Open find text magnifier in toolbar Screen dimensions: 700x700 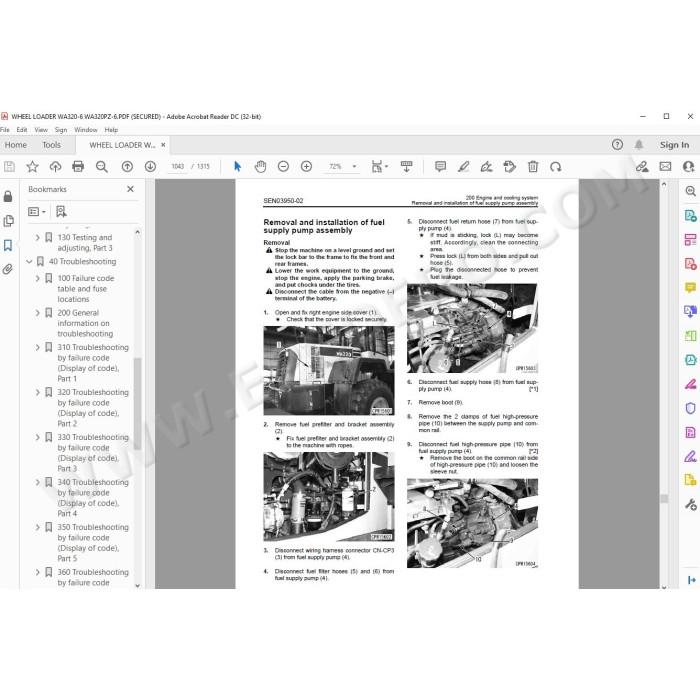(102, 167)
